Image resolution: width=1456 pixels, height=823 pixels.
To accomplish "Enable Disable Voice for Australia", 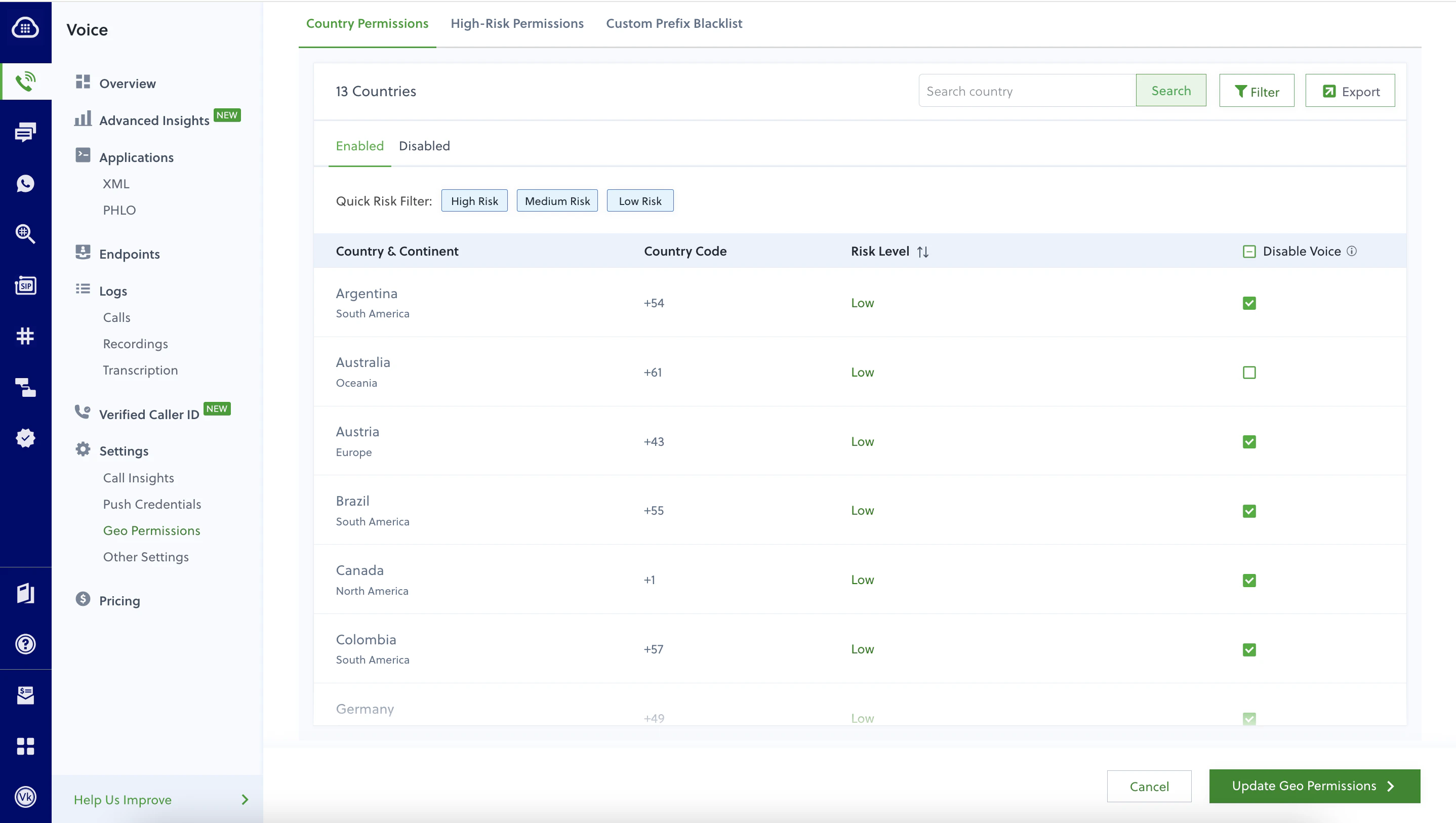I will tap(1249, 372).
